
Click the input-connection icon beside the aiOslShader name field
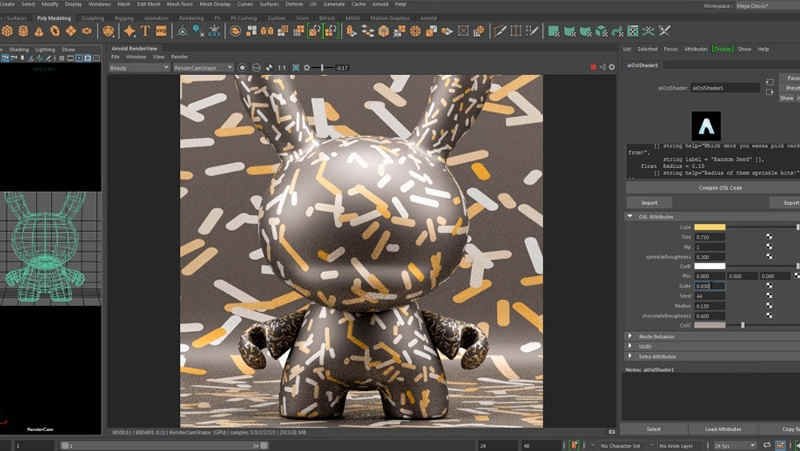(770, 82)
